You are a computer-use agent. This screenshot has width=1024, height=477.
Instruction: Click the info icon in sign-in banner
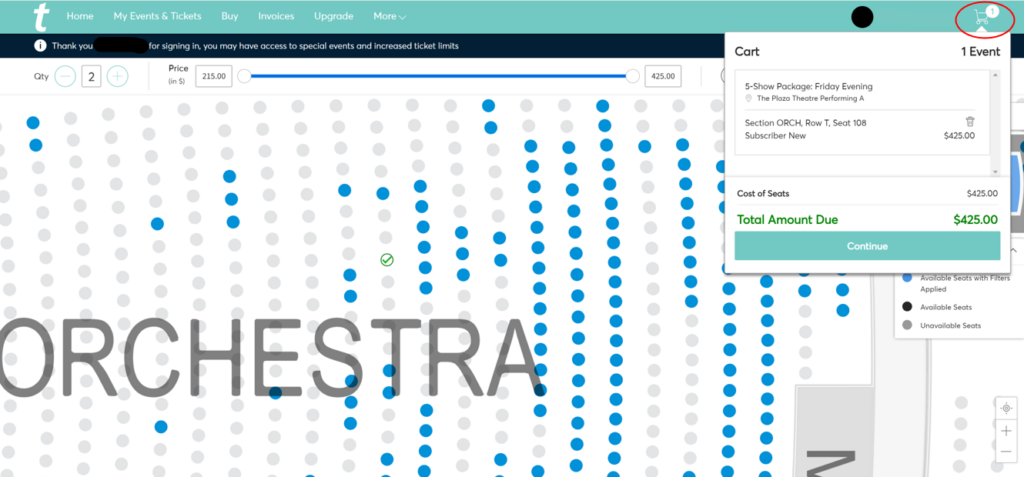tap(40, 46)
